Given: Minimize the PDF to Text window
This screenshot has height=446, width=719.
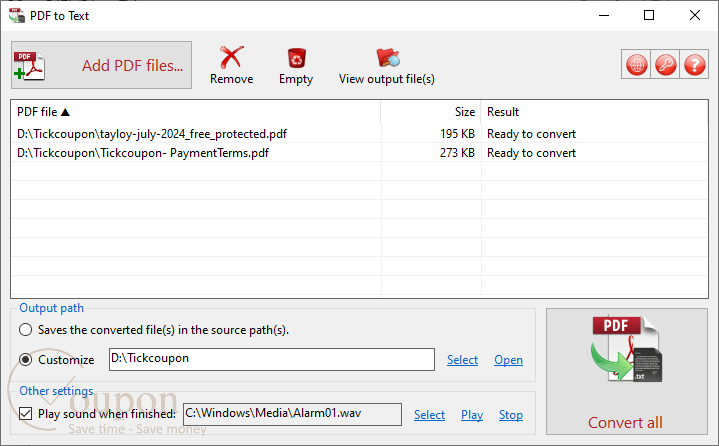Looking at the screenshot, I should click(604, 15).
